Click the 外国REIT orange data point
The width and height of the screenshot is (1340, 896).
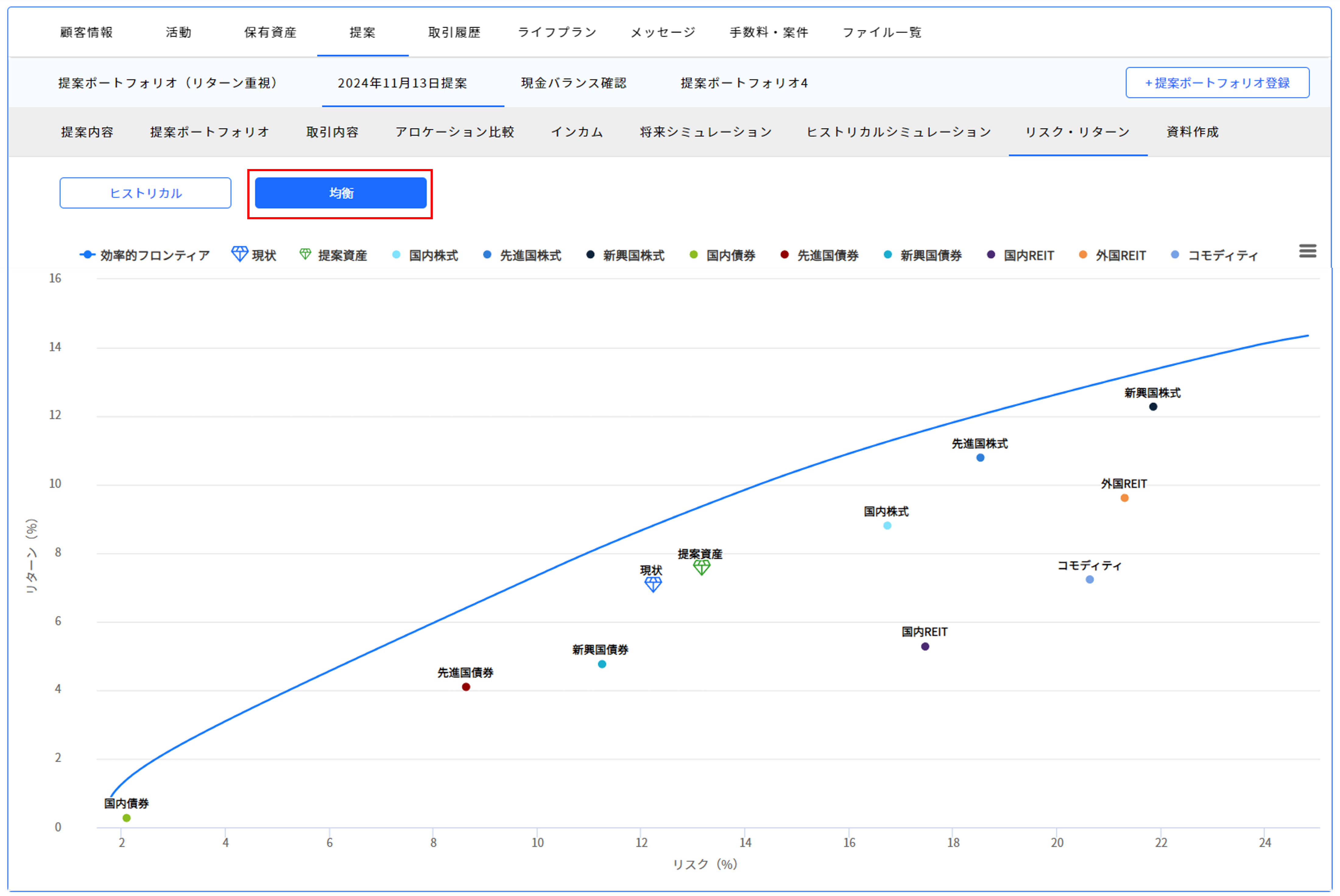(x=1124, y=498)
